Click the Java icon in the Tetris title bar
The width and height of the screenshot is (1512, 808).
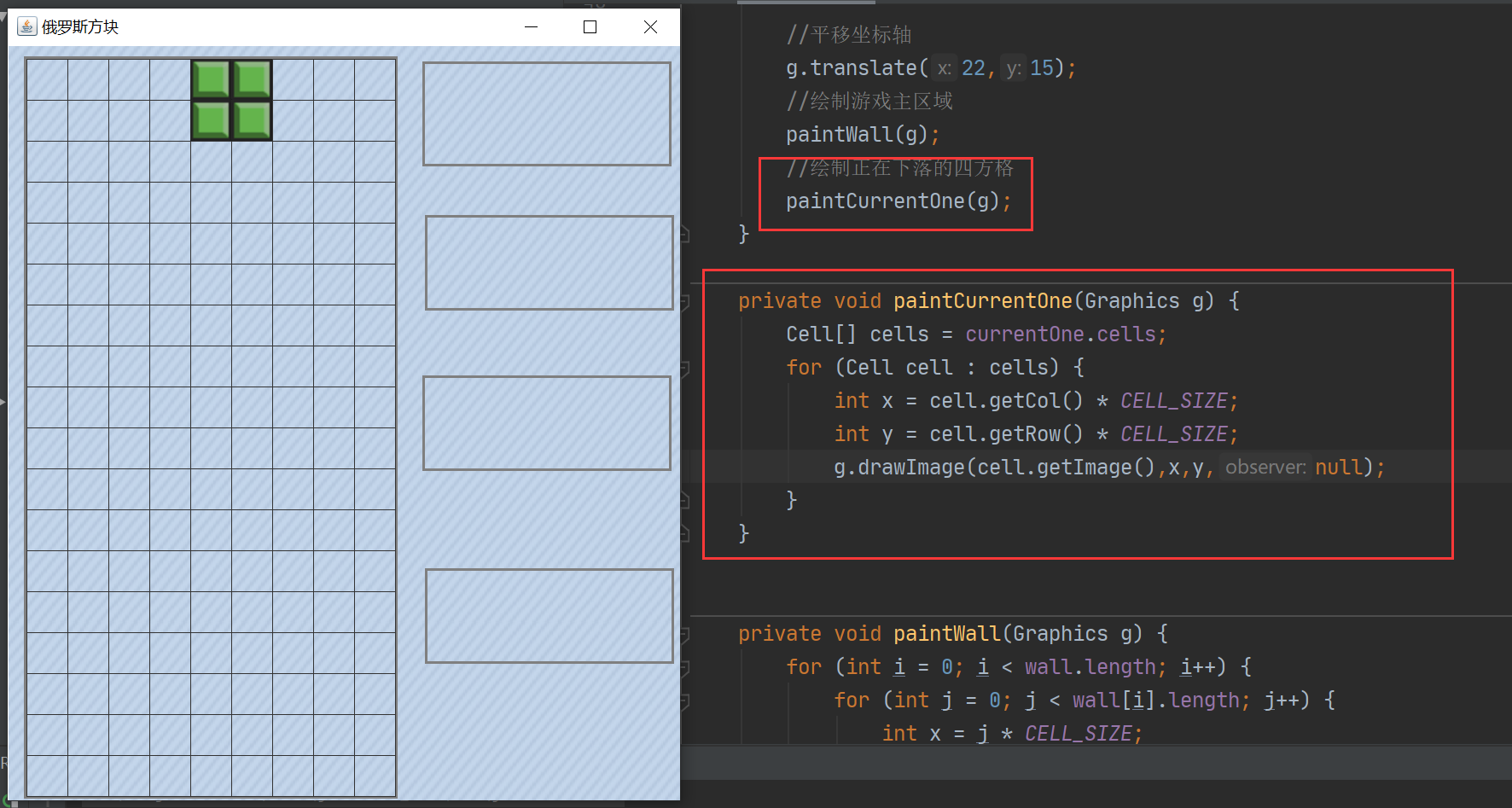pyautogui.click(x=27, y=26)
